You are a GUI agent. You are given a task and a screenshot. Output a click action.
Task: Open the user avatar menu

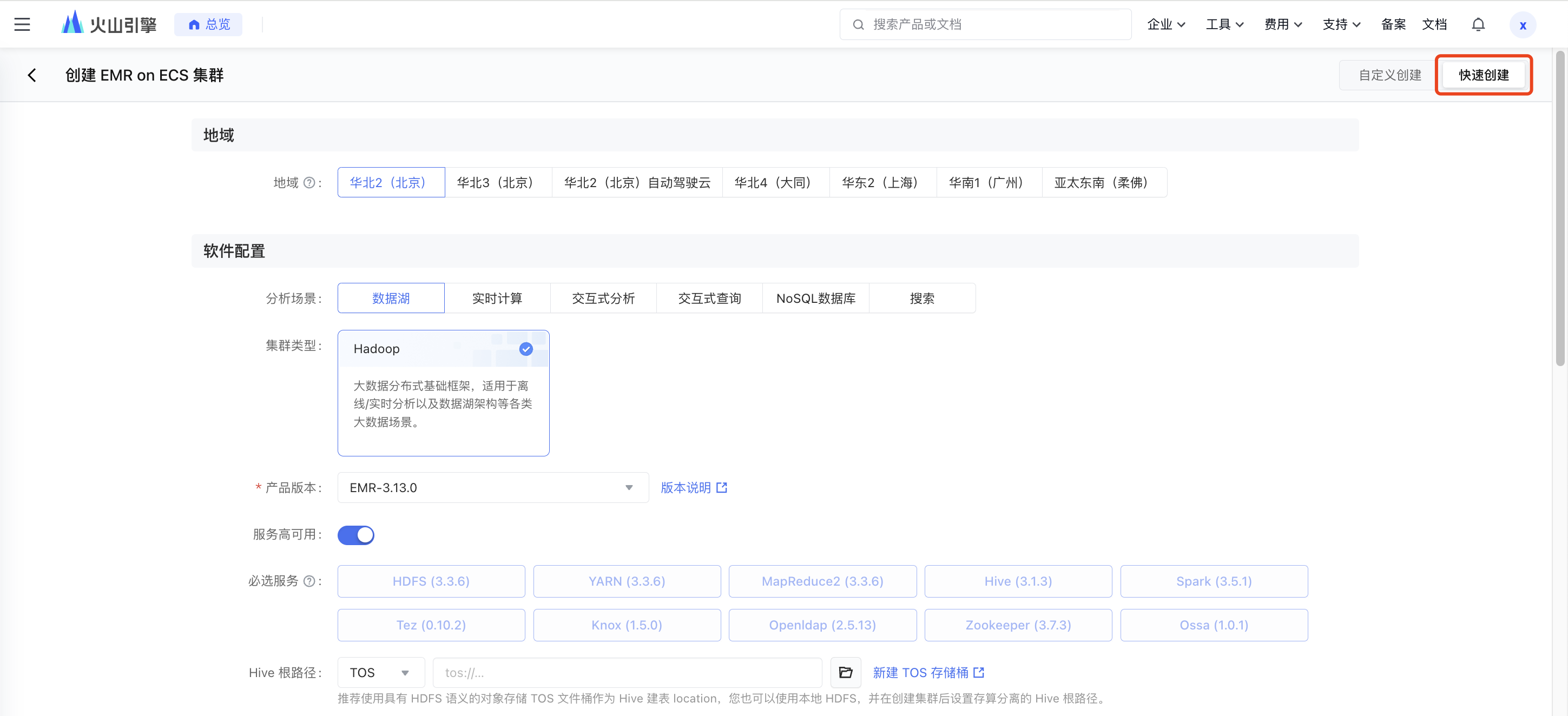click(1523, 25)
